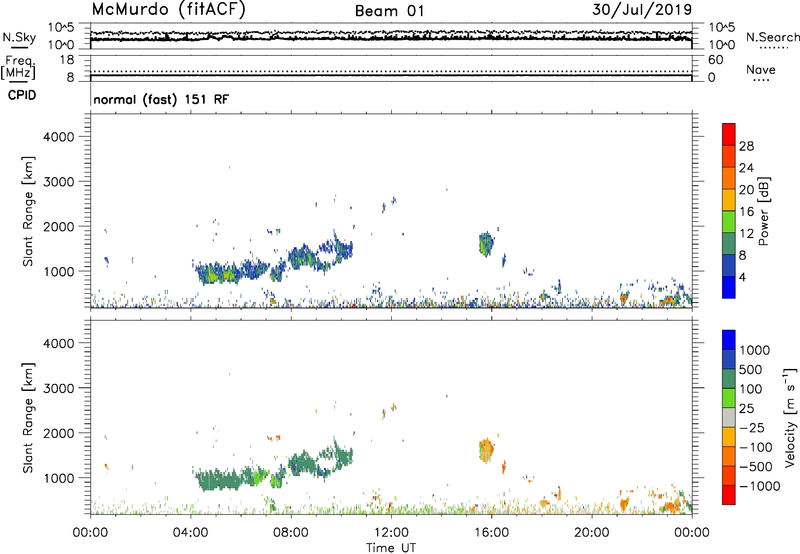The height and width of the screenshot is (554, 800).
Task: Click the 25 label on Velocity colorbar
Action: pos(746,408)
